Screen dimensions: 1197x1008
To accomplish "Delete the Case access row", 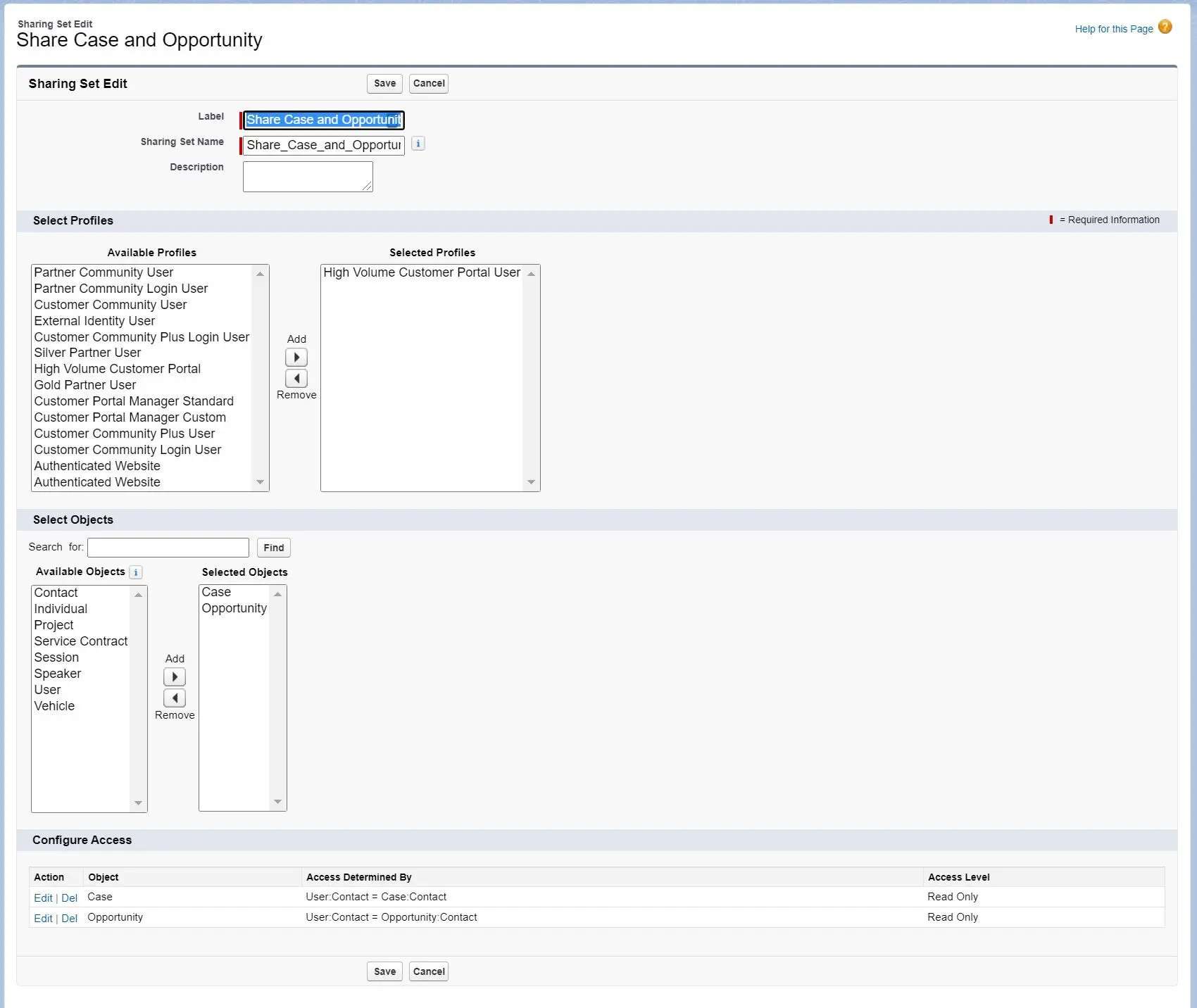I will coord(69,897).
